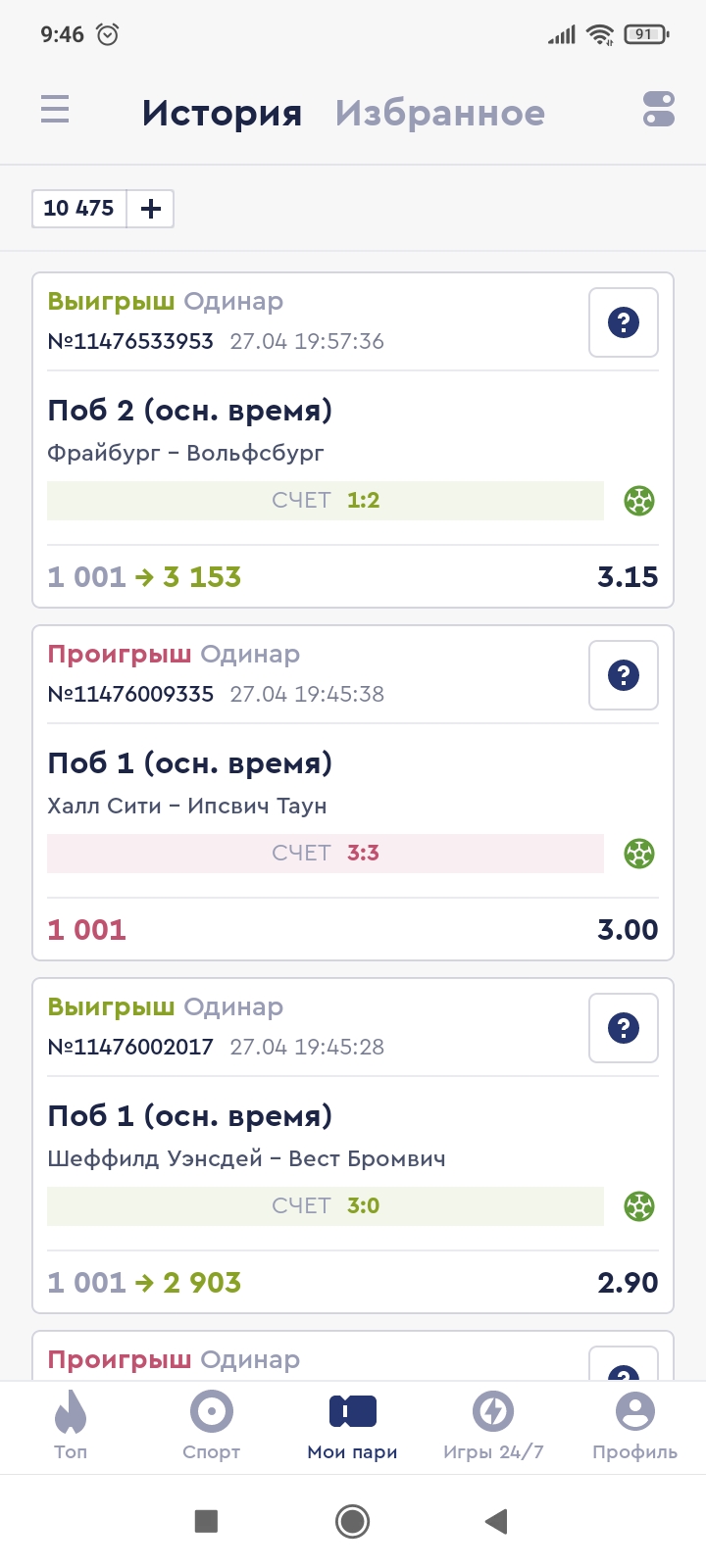
Task: Click the football icon on Шеффилд Уэнсдей match
Action: [639, 1206]
